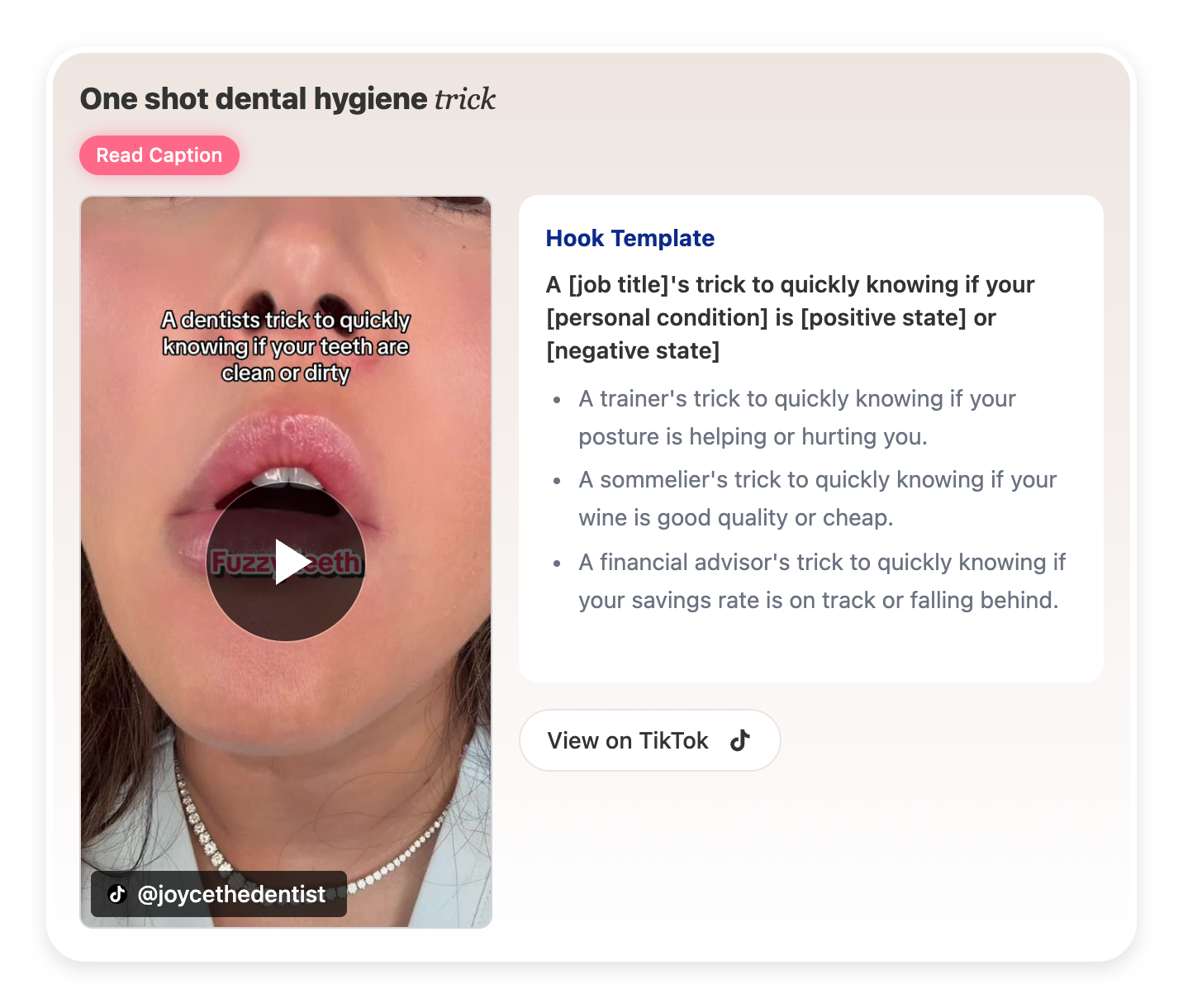Click the @joycethedentist username badge
The height and width of the screenshot is (1008, 1183).
point(219,893)
